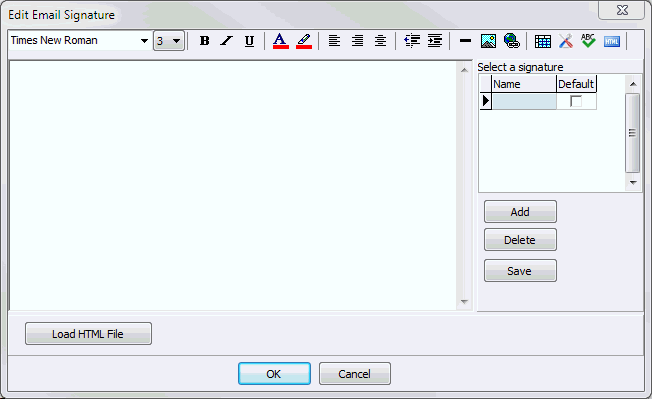Viewport: 652px width, 399px height.
Task: Insert a horizontal line
Action: (x=465, y=41)
